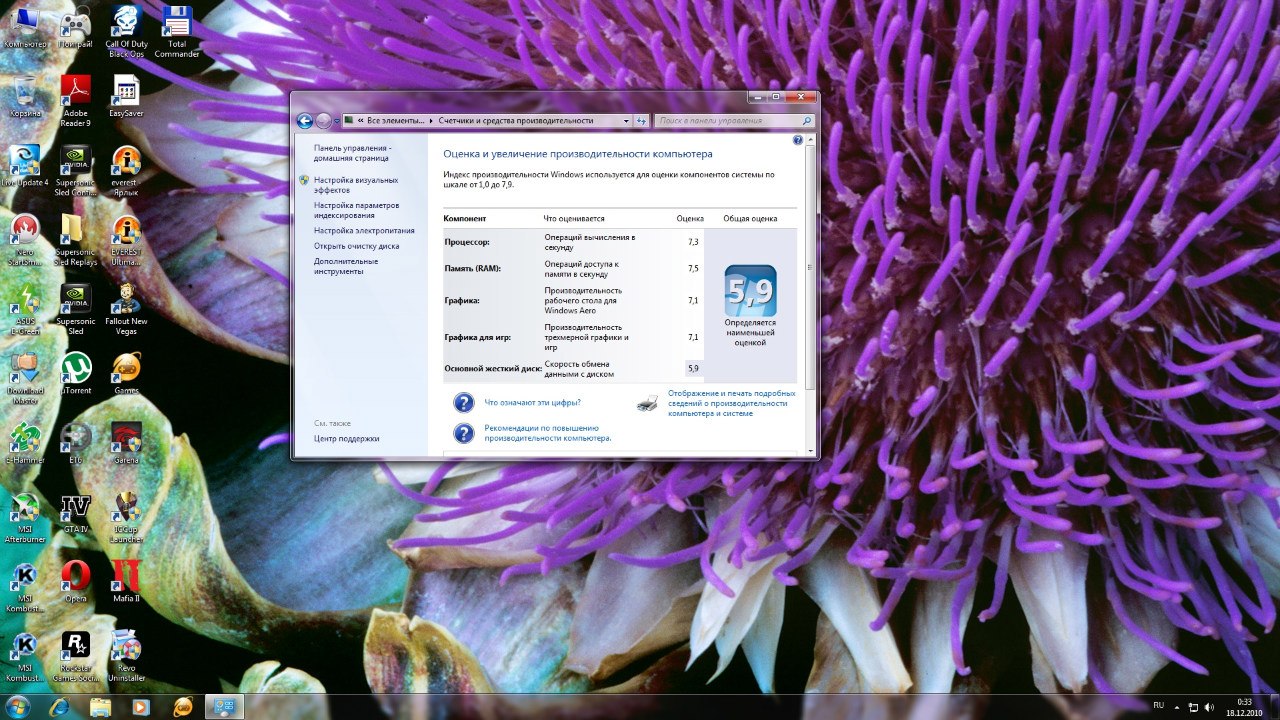Open the Opera desktop icon
This screenshot has width=1280, height=720.
(x=76, y=575)
